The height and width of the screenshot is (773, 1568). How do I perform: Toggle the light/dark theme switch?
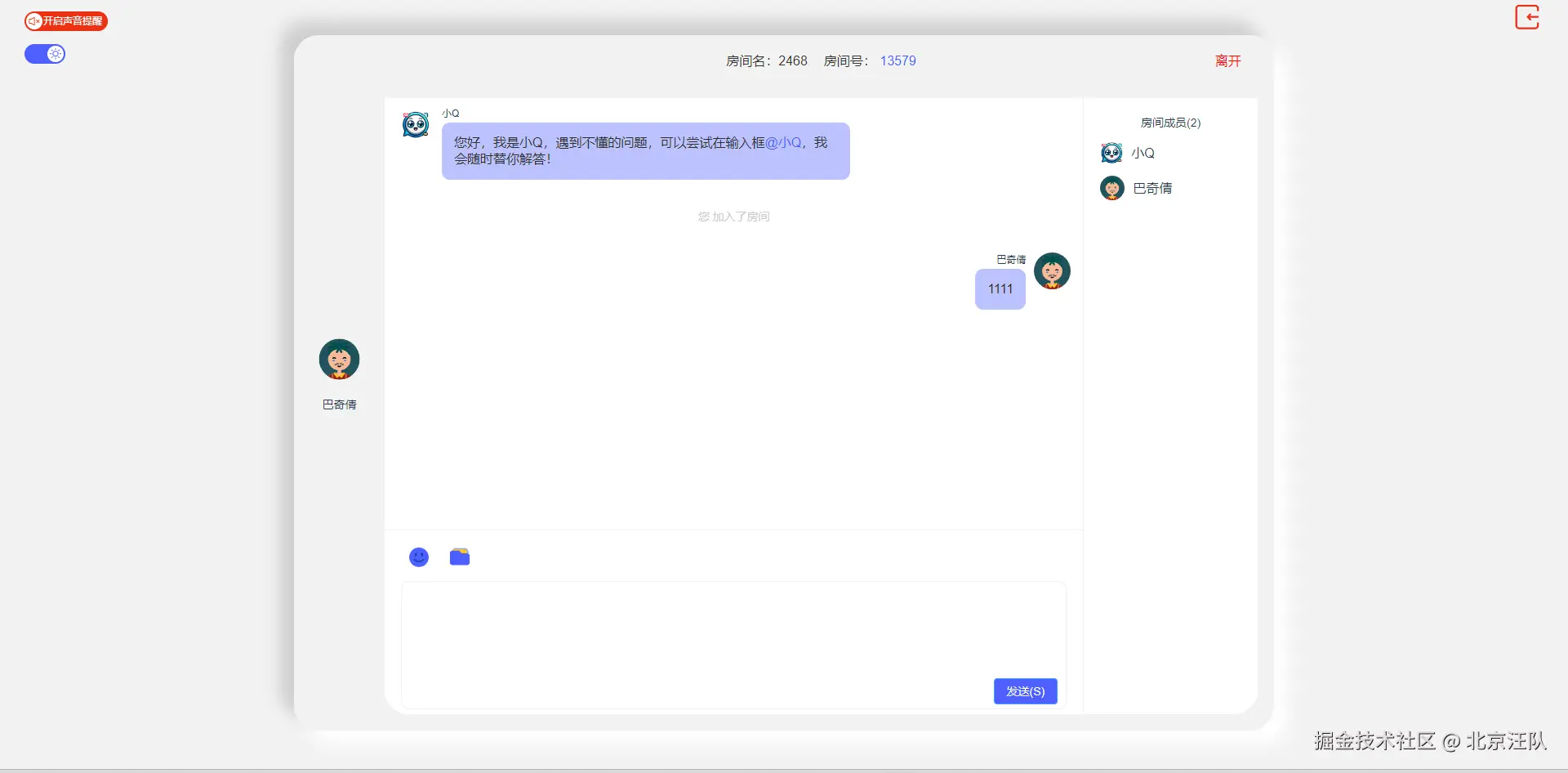45,54
